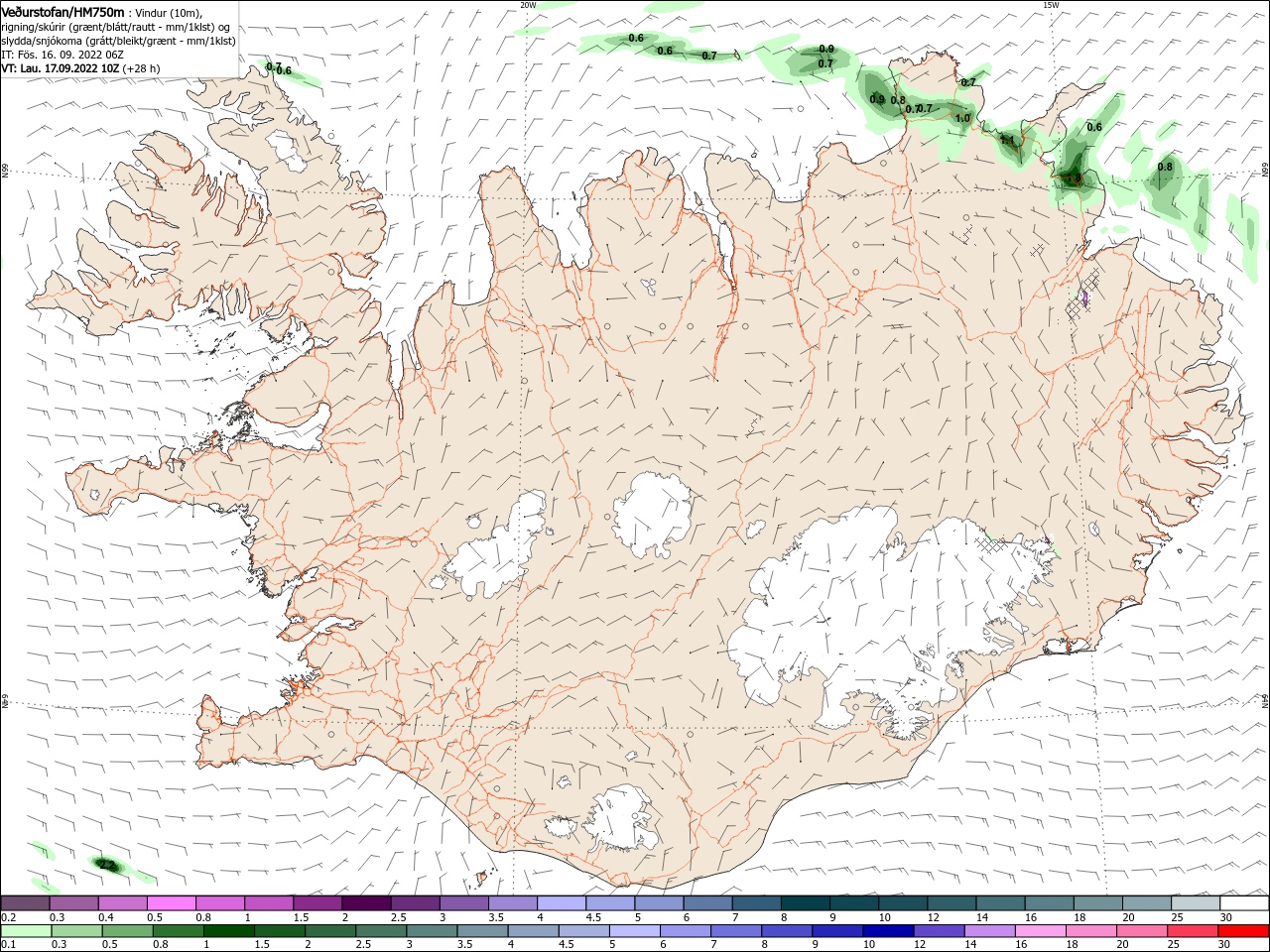Pick upper scale swatch starting at 12
Viewport: 1270px width, 952px height.
952,903
